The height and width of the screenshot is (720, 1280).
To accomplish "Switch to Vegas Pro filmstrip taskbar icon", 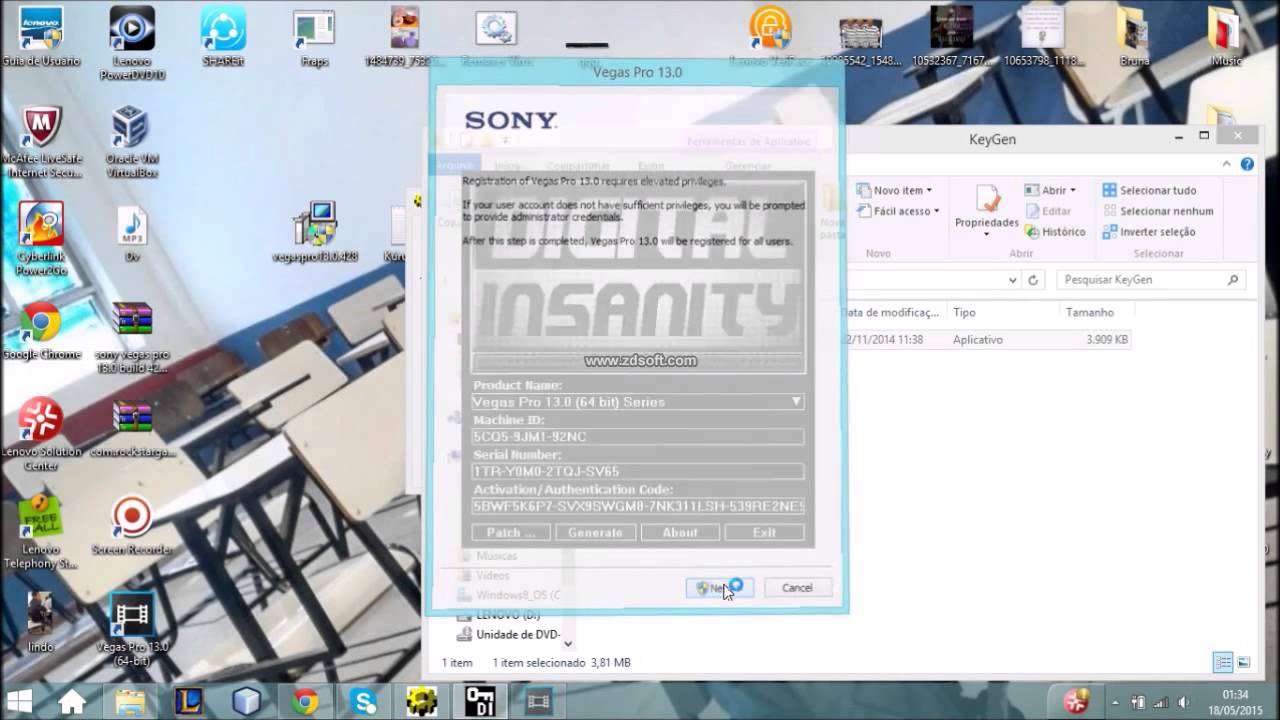I will (538, 701).
